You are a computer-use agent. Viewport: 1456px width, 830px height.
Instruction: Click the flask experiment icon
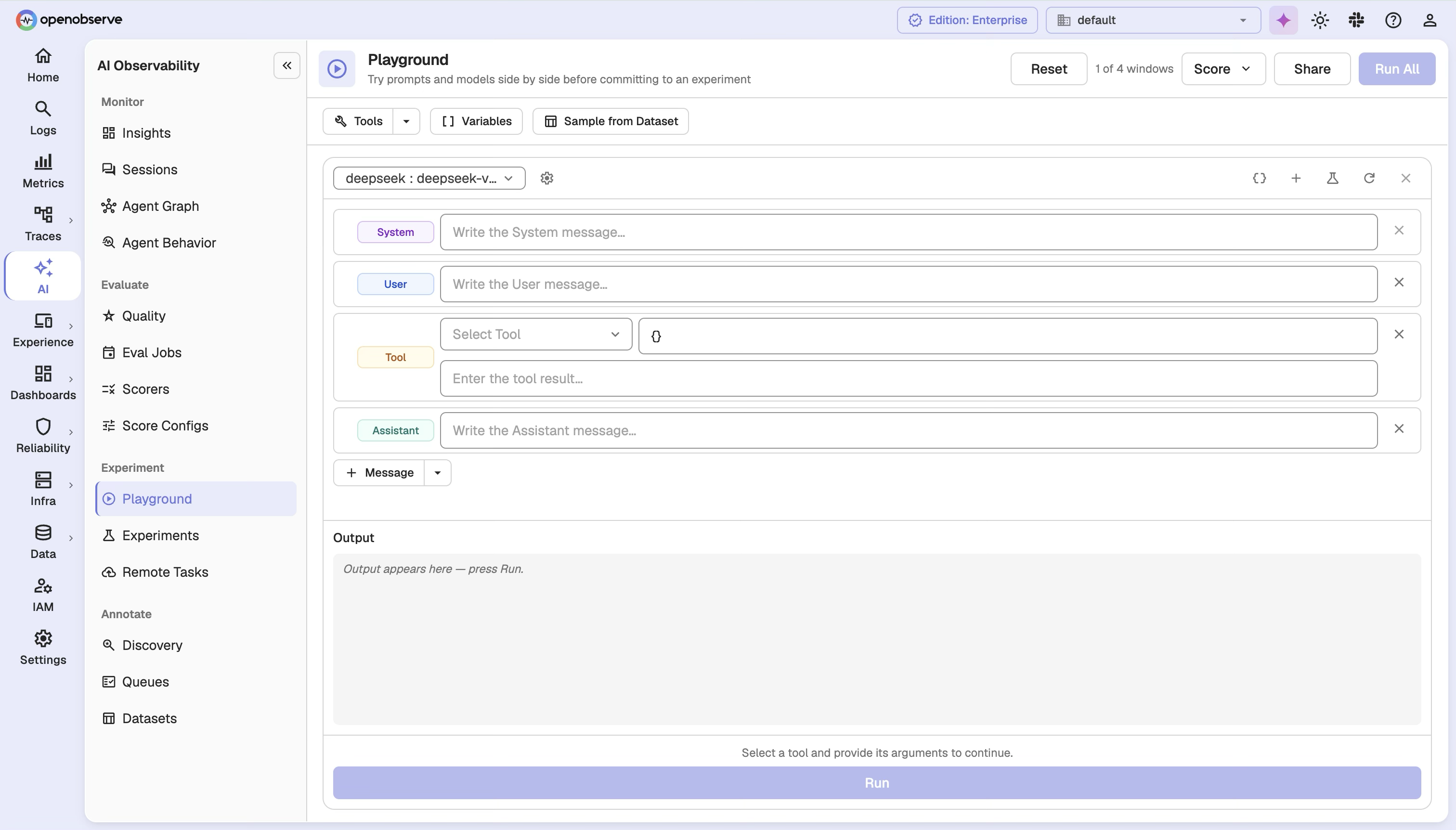coord(1332,179)
